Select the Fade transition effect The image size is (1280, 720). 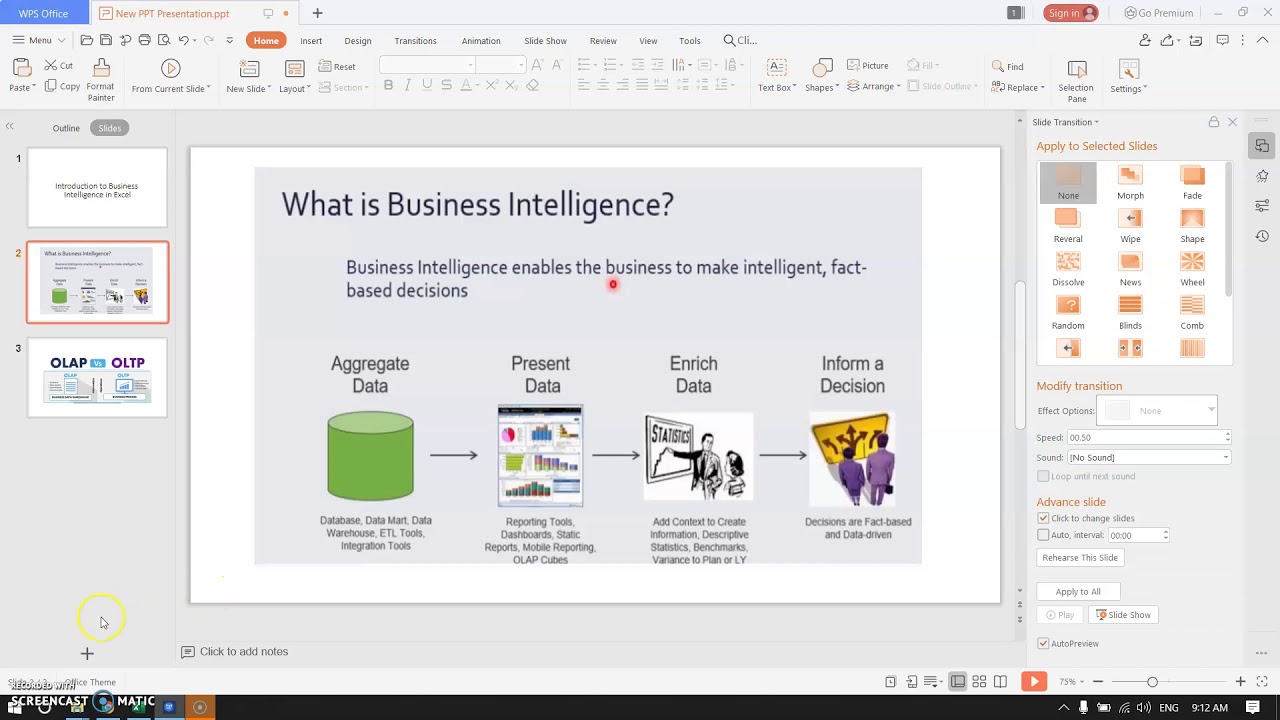click(1192, 183)
